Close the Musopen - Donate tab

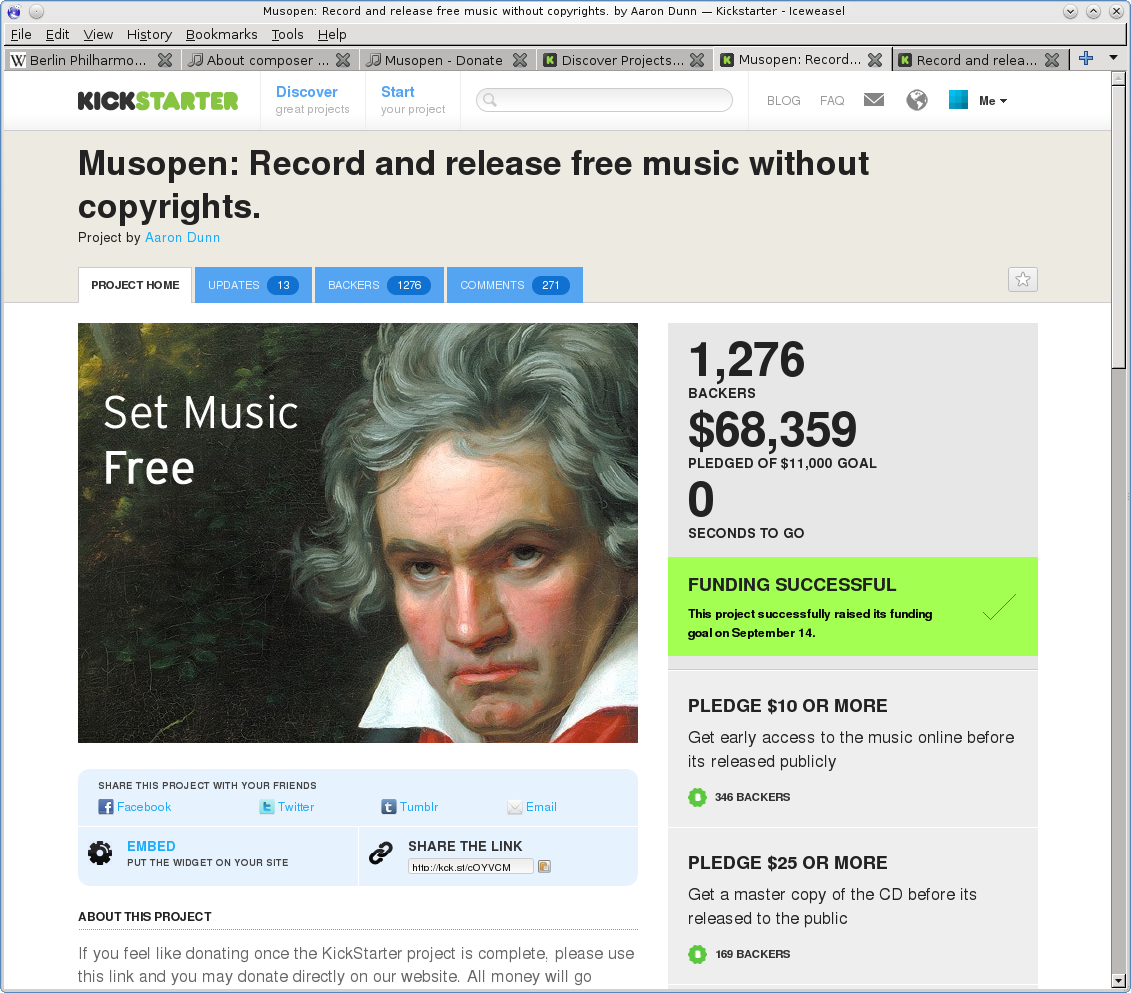click(x=519, y=60)
